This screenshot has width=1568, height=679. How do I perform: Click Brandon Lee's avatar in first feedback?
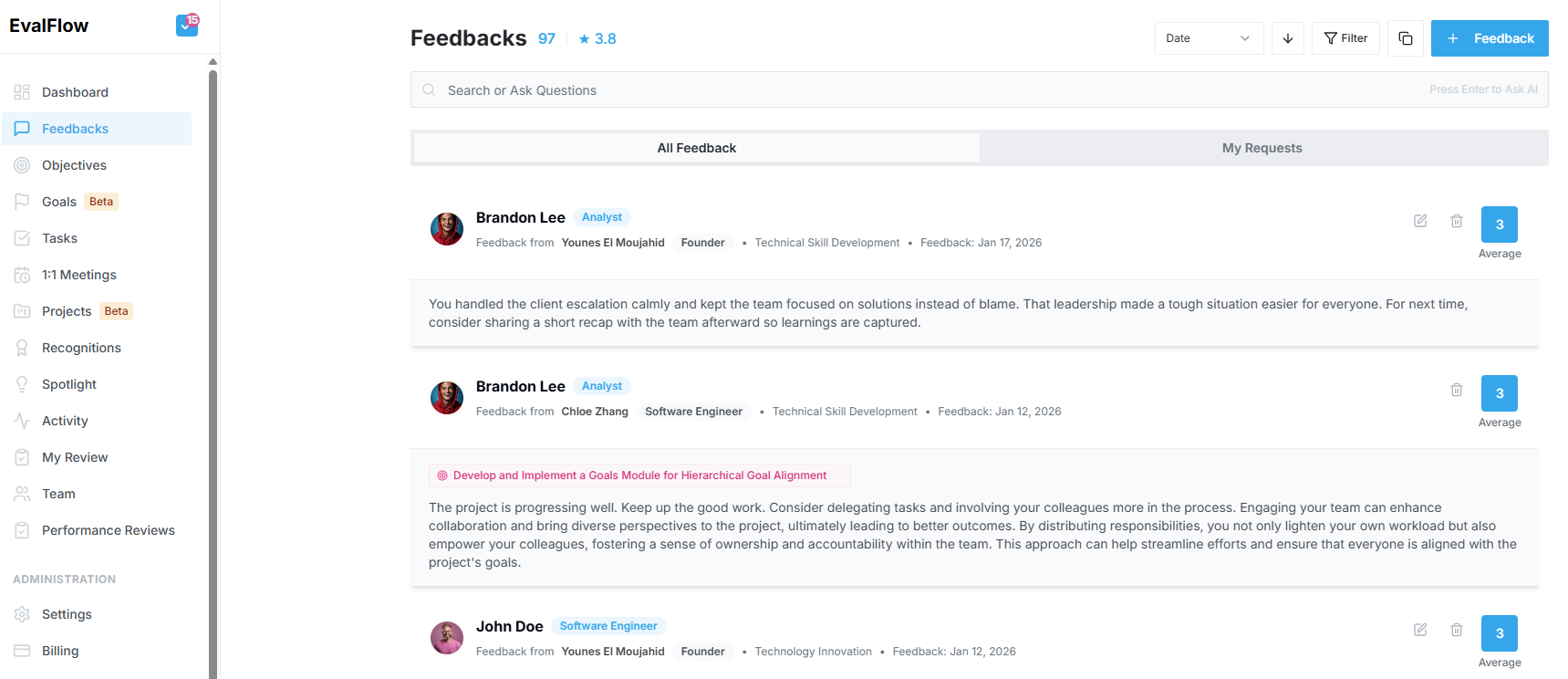click(x=447, y=229)
